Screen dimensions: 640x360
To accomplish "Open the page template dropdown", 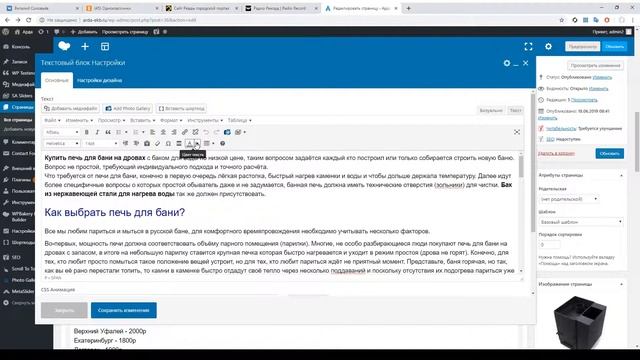I will coord(581,222).
